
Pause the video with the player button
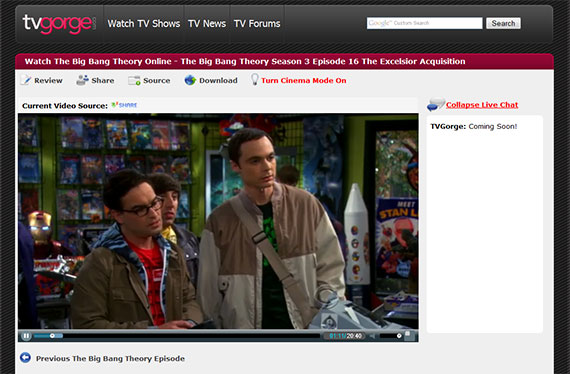tap(26, 336)
